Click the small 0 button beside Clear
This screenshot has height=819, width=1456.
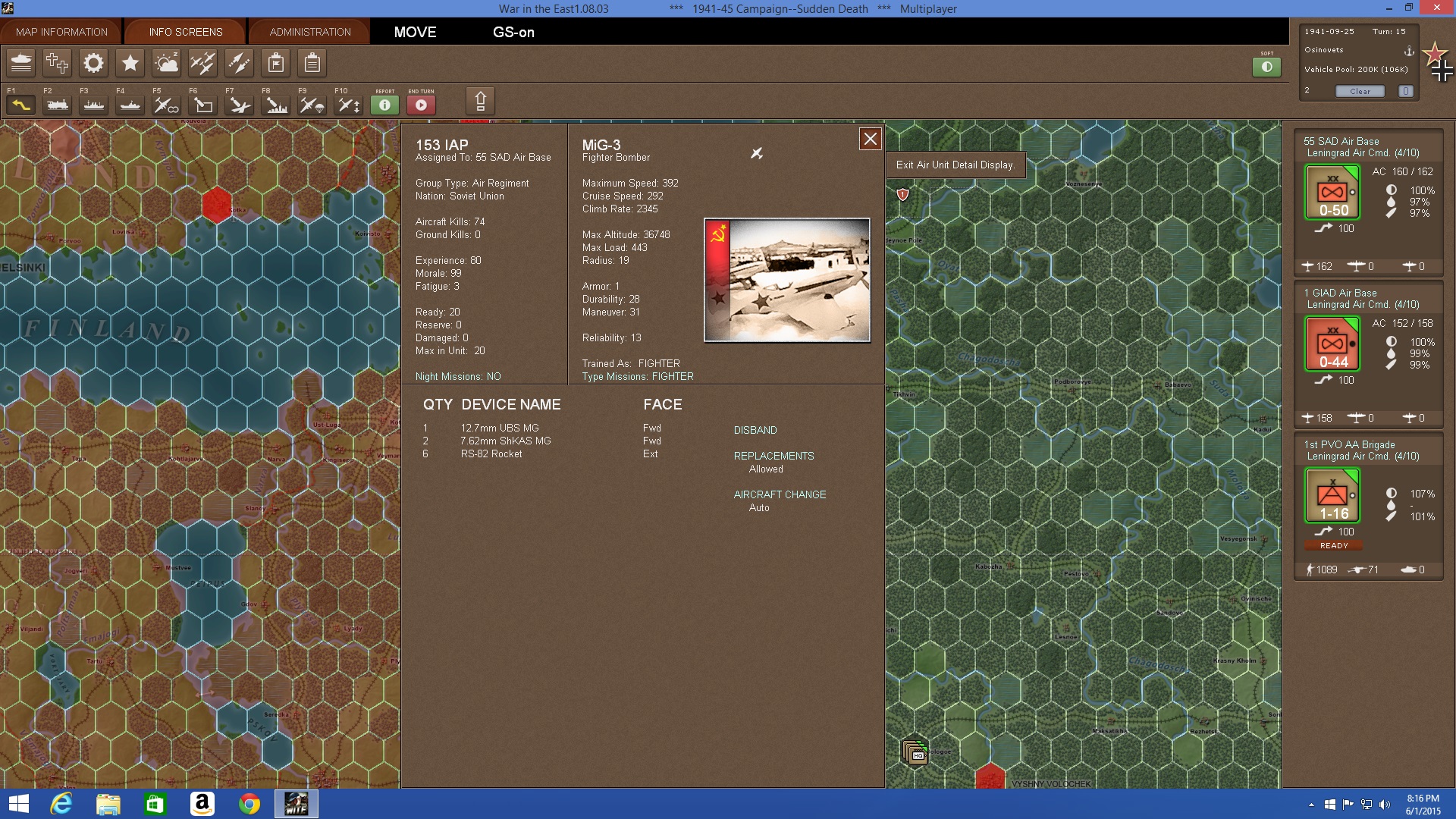coord(1405,91)
